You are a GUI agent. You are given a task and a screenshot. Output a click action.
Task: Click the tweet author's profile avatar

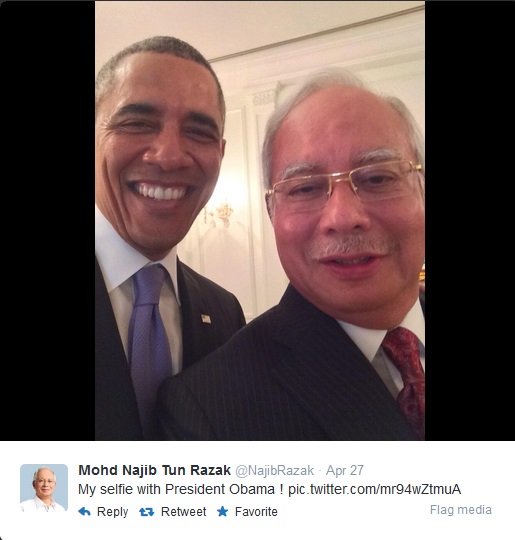click(x=44, y=488)
